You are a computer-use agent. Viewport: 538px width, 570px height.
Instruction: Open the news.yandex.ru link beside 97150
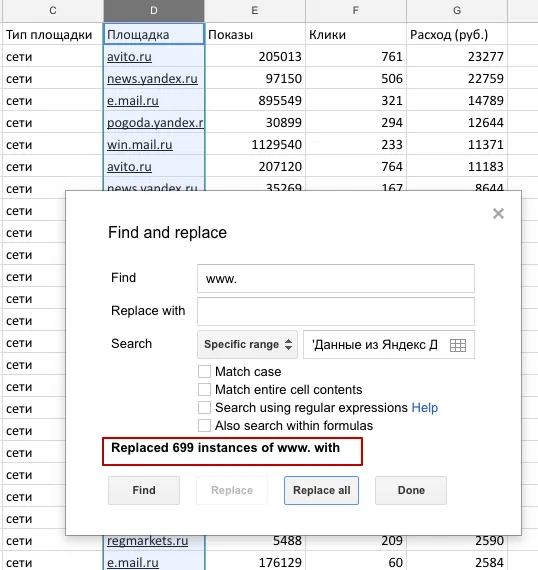pos(152,79)
